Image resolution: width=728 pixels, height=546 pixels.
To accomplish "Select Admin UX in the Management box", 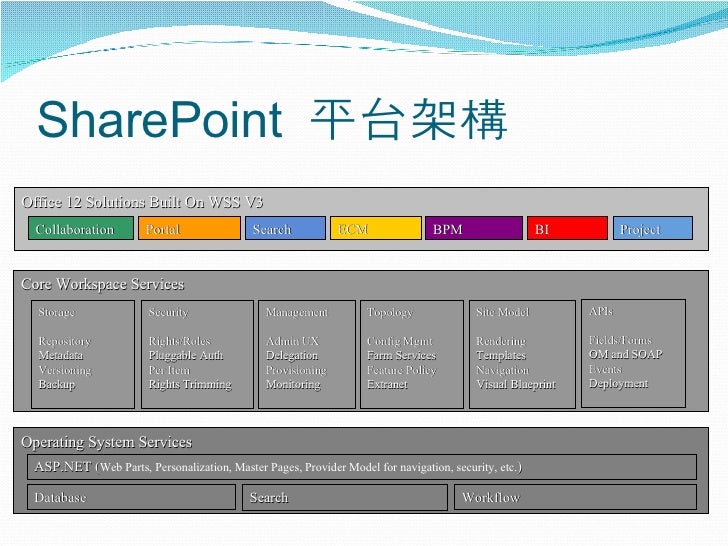I will (292, 341).
